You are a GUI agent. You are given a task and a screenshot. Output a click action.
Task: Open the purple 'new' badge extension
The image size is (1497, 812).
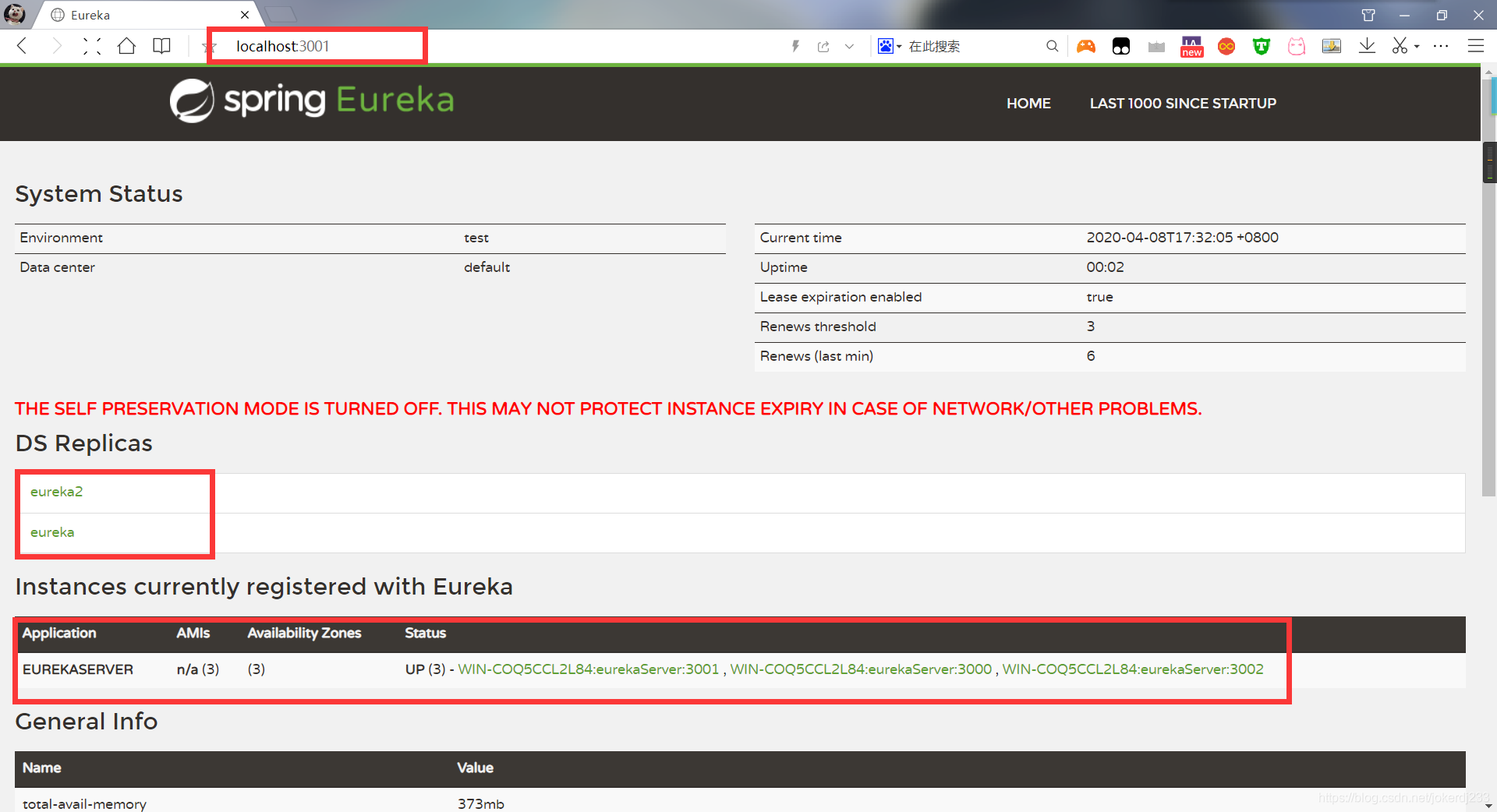[x=1191, y=47]
